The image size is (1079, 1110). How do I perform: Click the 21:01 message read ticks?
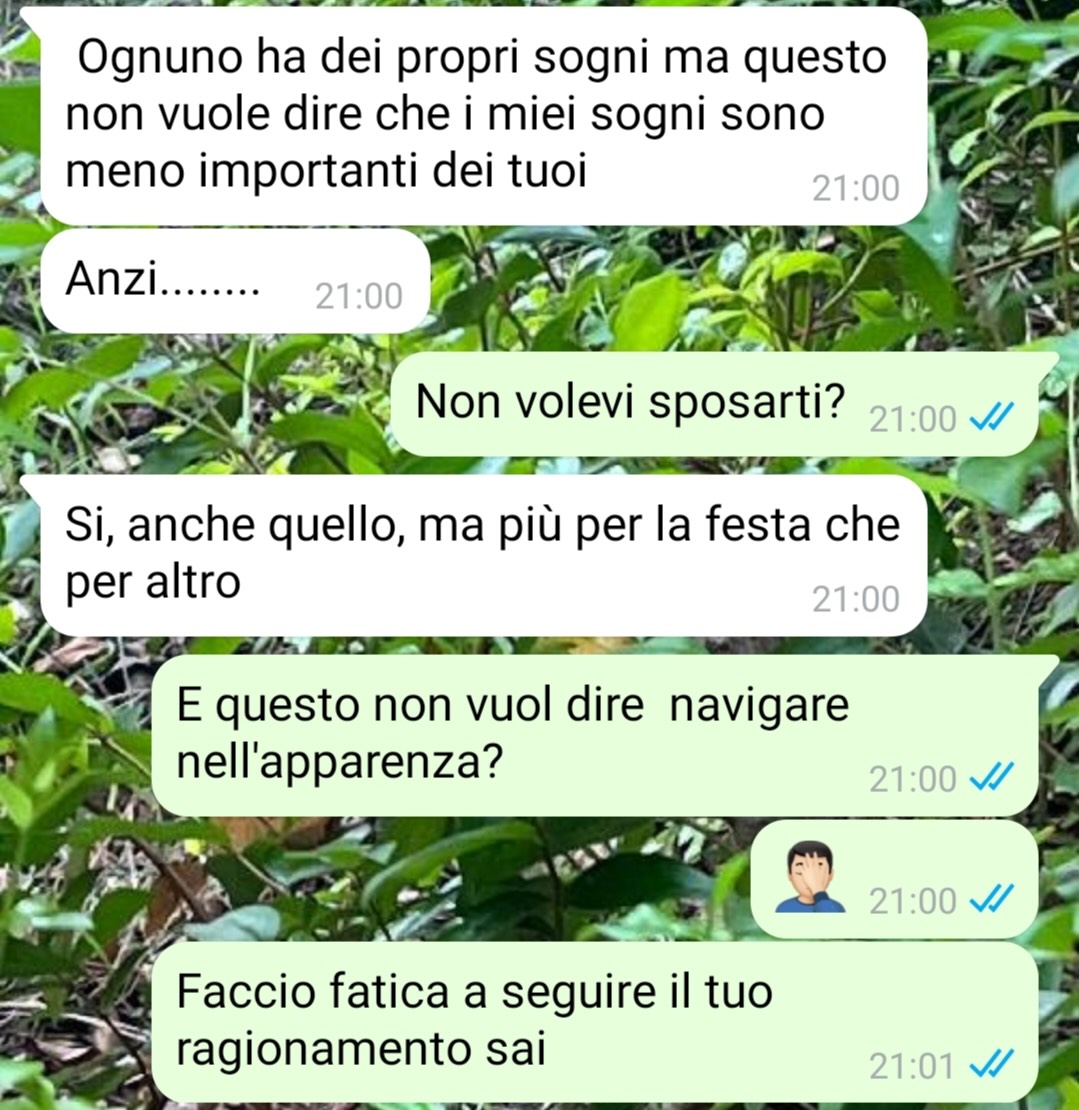click(991, 1063)
